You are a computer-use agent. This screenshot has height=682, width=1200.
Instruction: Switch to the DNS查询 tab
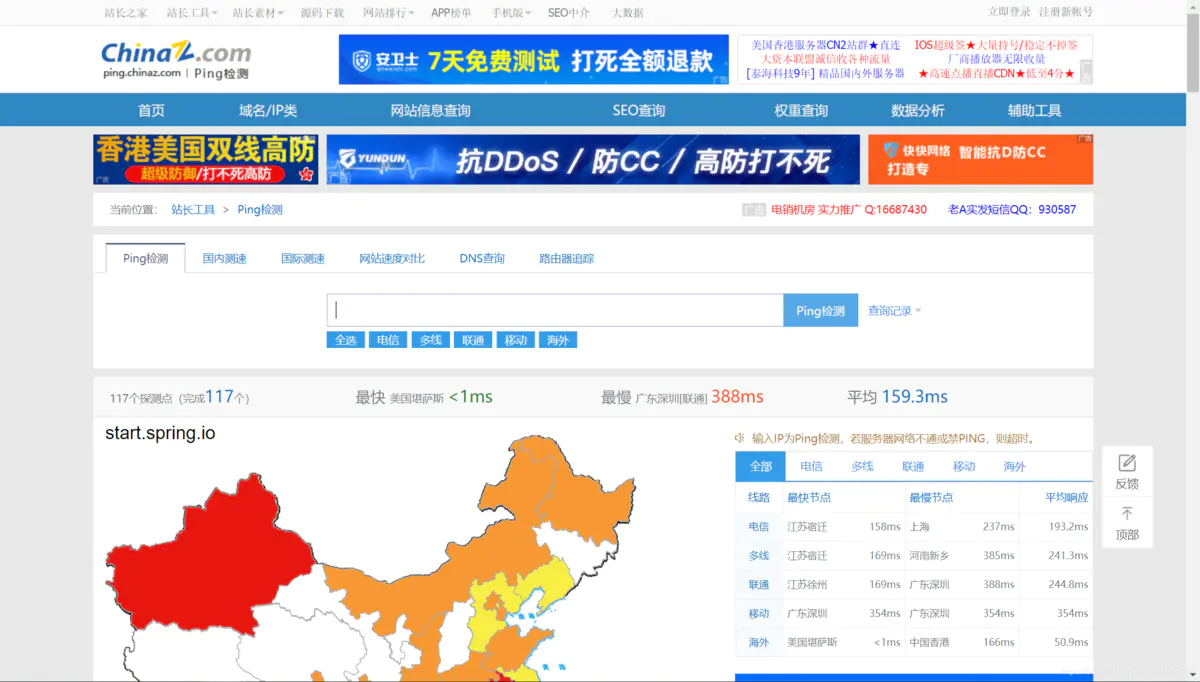click(482, 258)
